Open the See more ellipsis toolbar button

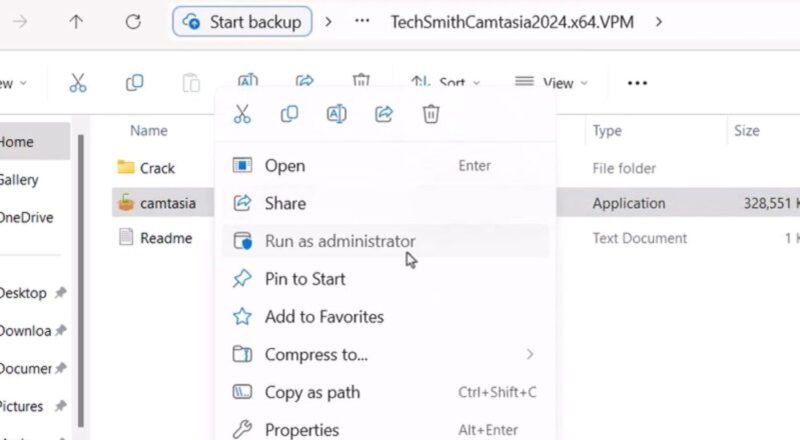637,83
